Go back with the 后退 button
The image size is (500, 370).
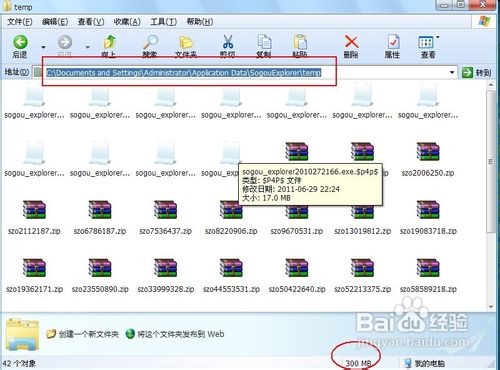pos(20,47)
